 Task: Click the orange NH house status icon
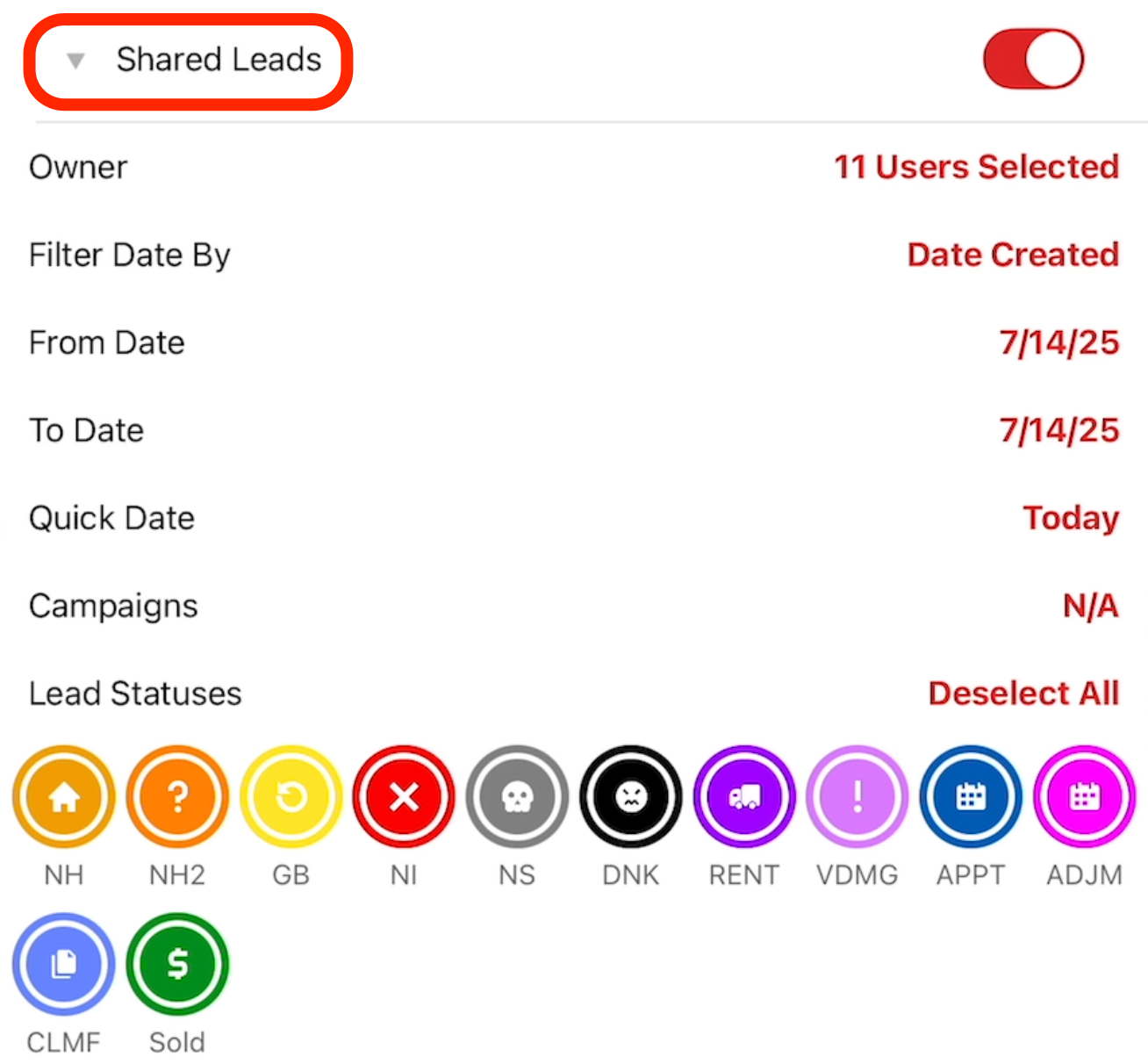pos(64,797)
